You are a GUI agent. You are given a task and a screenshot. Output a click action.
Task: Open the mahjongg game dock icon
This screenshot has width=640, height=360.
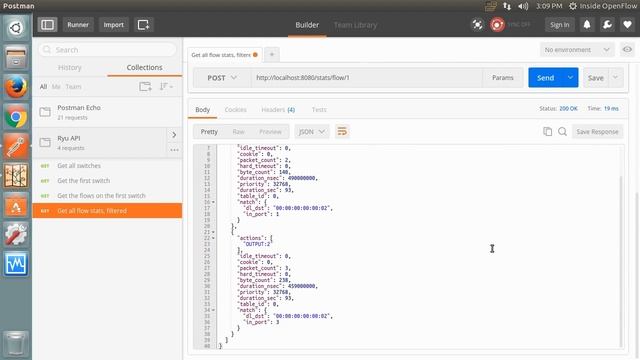coord(16,176)
